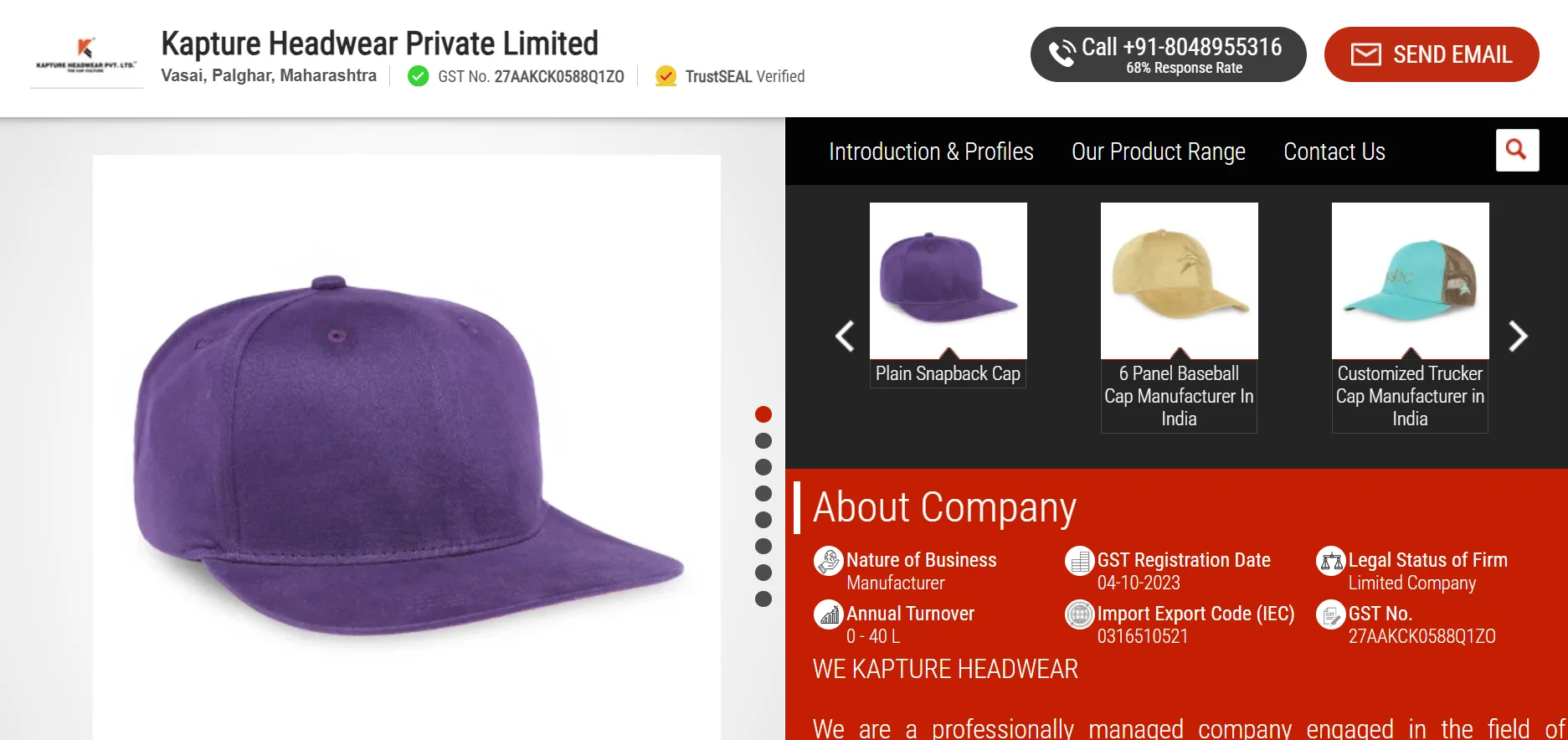The image size is (1568, 740).
Task: Open the search function via magnifier icon
Action: click(x=1517, y=151)
